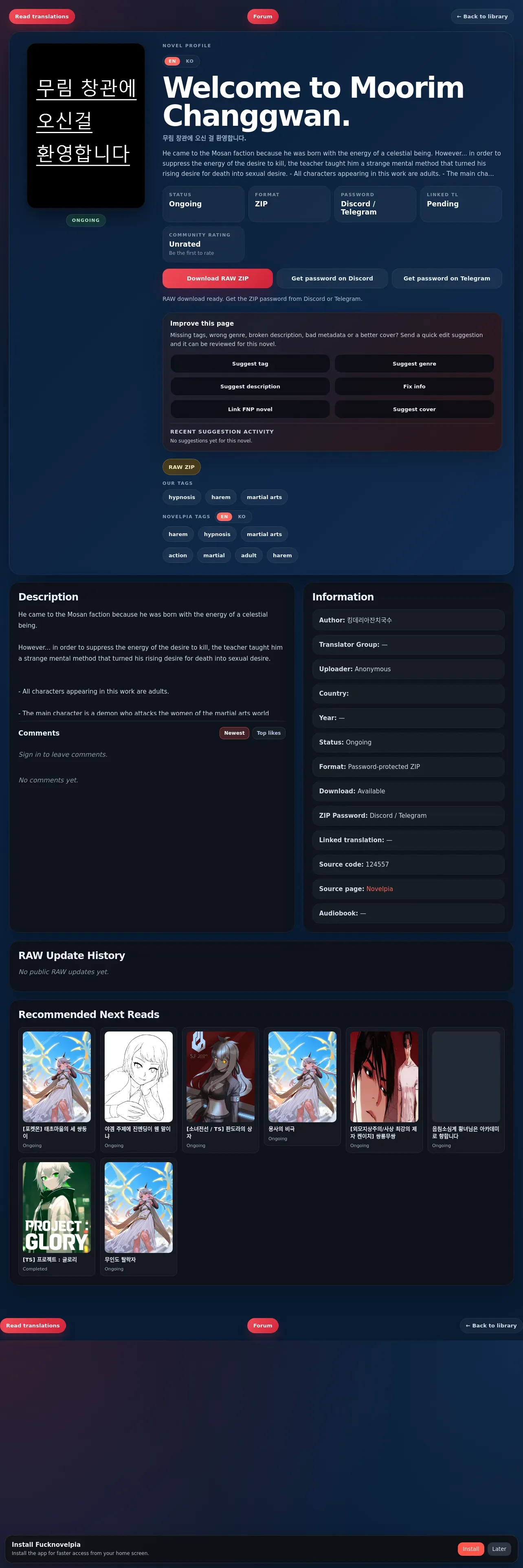Image resolution: width=523 pixels, height=1568 pixels.
Task: Get the password on Discord
Action: click(x=332, y=278)
